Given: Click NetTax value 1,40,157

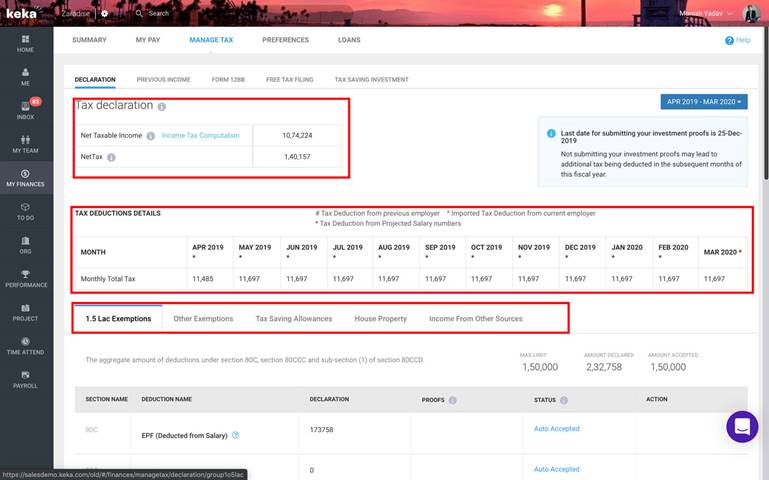Looking at the screenshot, I should 297,157.
